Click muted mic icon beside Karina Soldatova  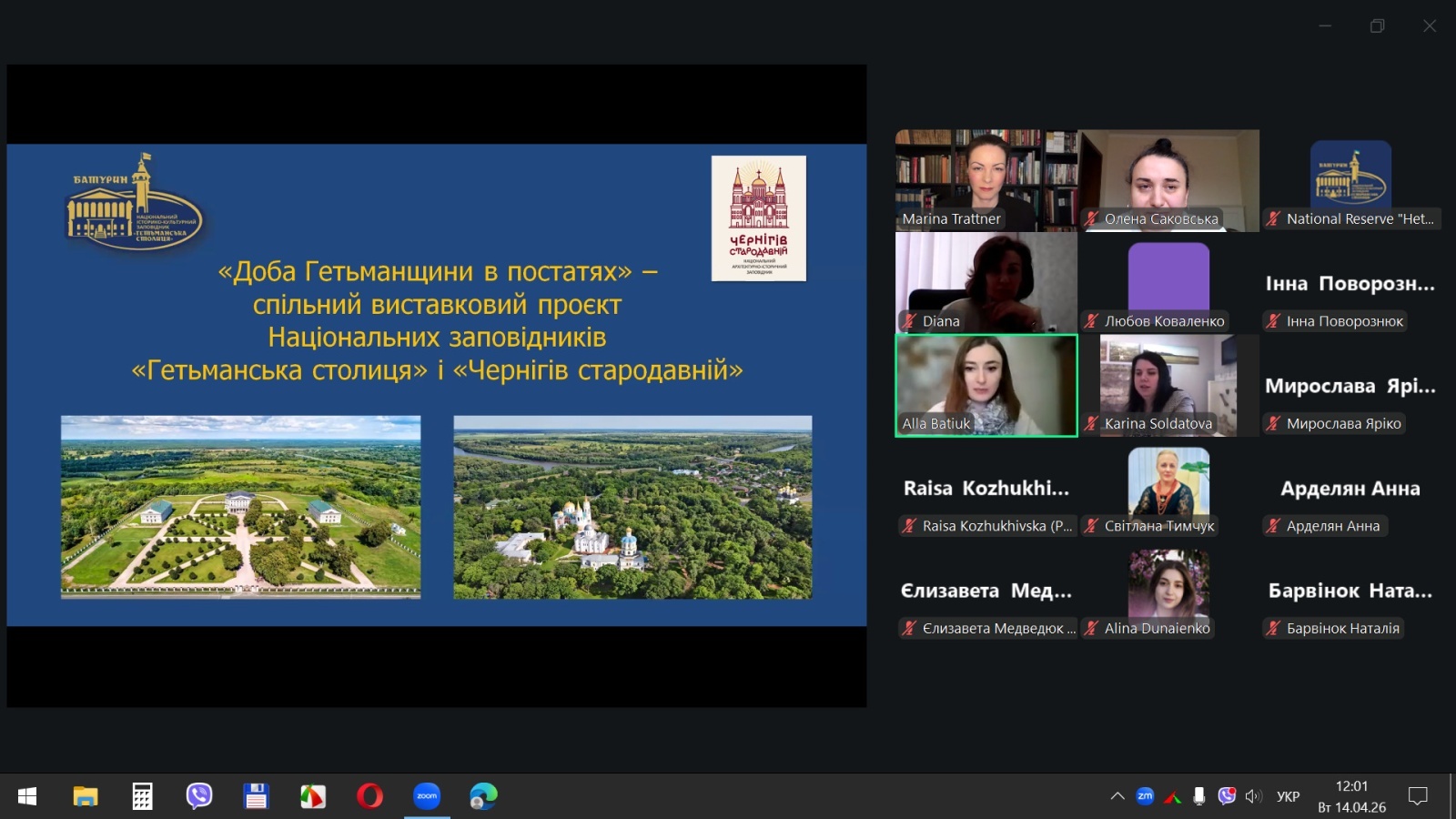click(x=1092, y=423)
